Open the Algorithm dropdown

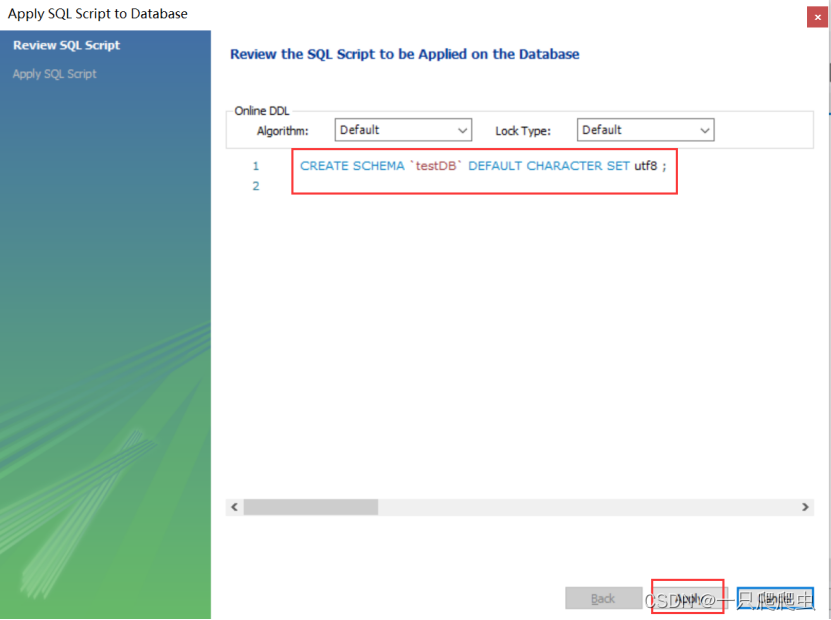click(403, 130)
